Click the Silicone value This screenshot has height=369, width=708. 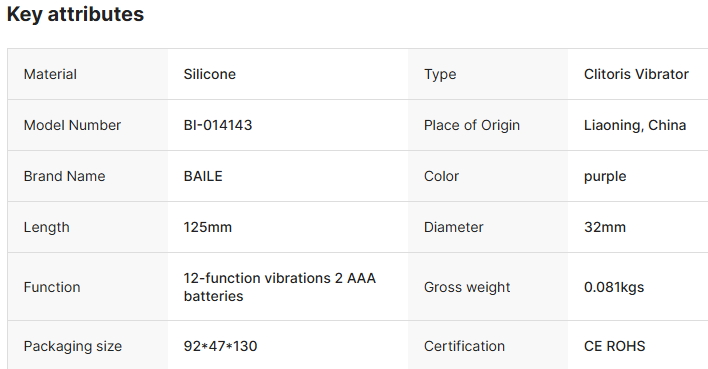(x=210, y=74)
